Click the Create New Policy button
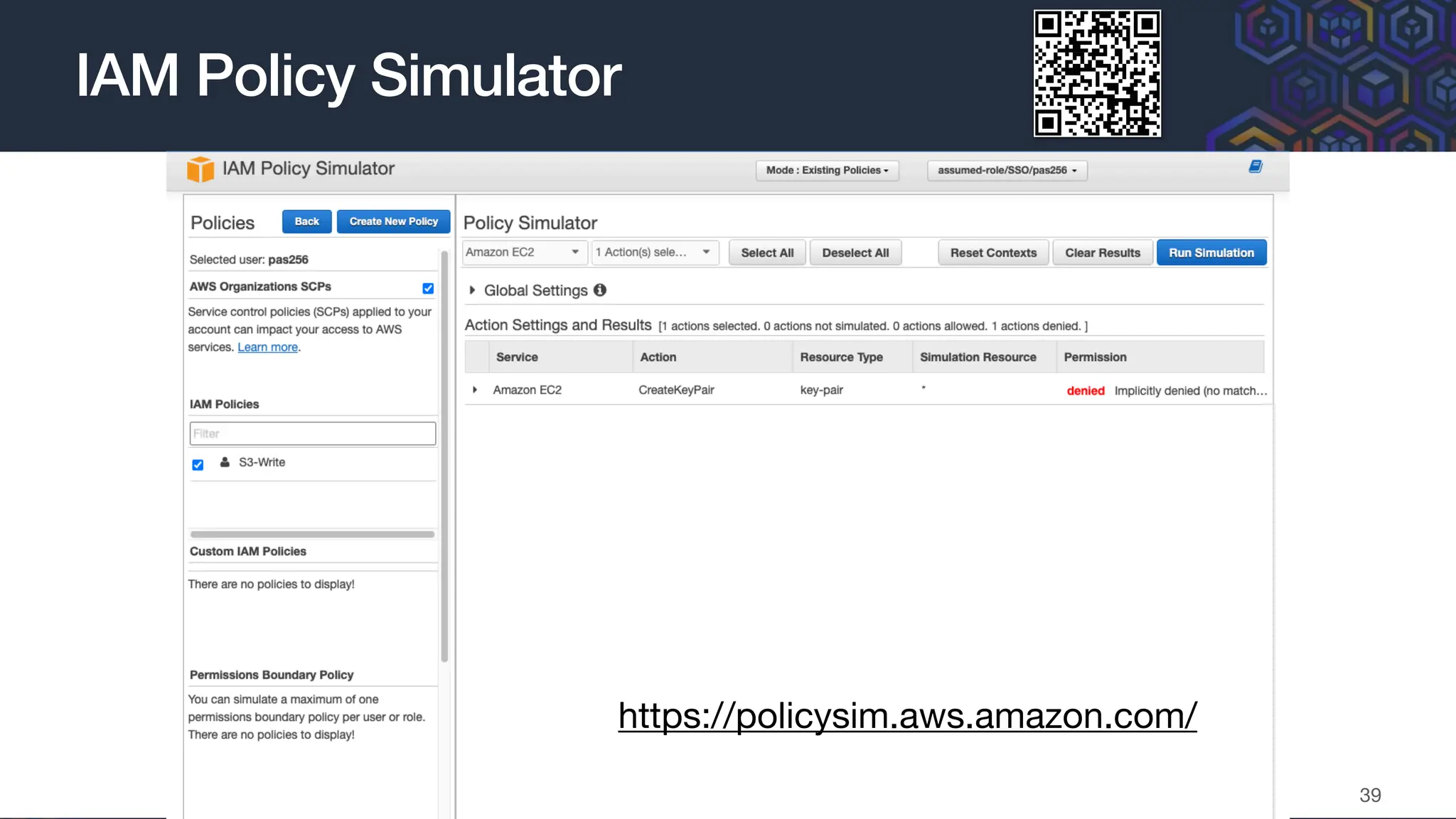The width and height of the screenshot is (1456, 819). [393, 222]
